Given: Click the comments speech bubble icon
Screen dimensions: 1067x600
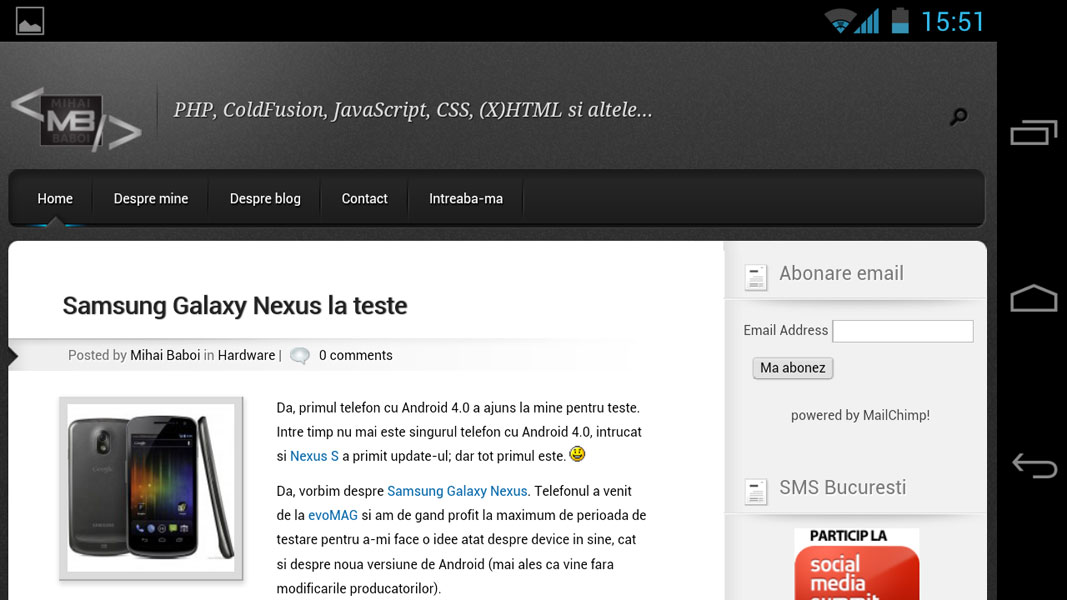Looking at the screenshot, I should point(300,356).
